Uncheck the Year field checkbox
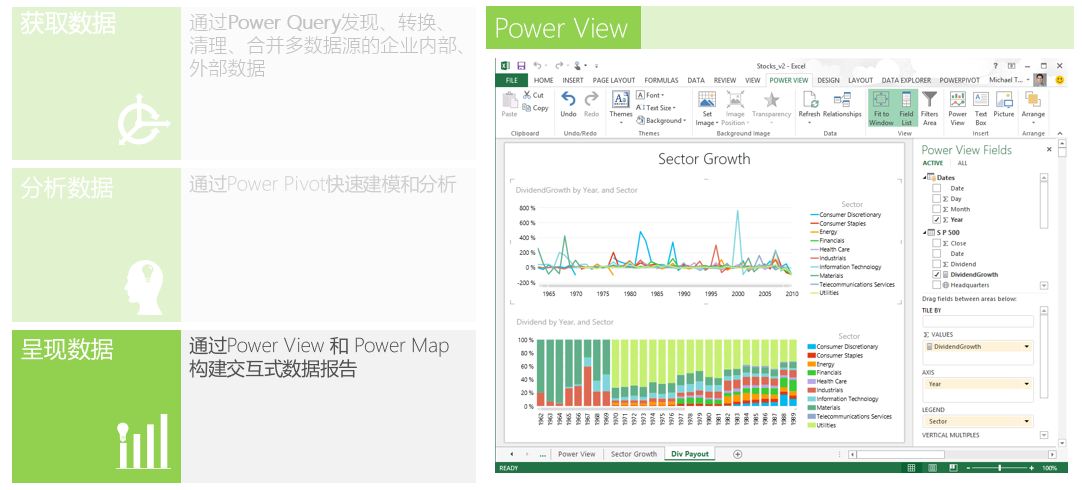The width and height of the screenshot is (1082, 490). click(x=936, y=219)
